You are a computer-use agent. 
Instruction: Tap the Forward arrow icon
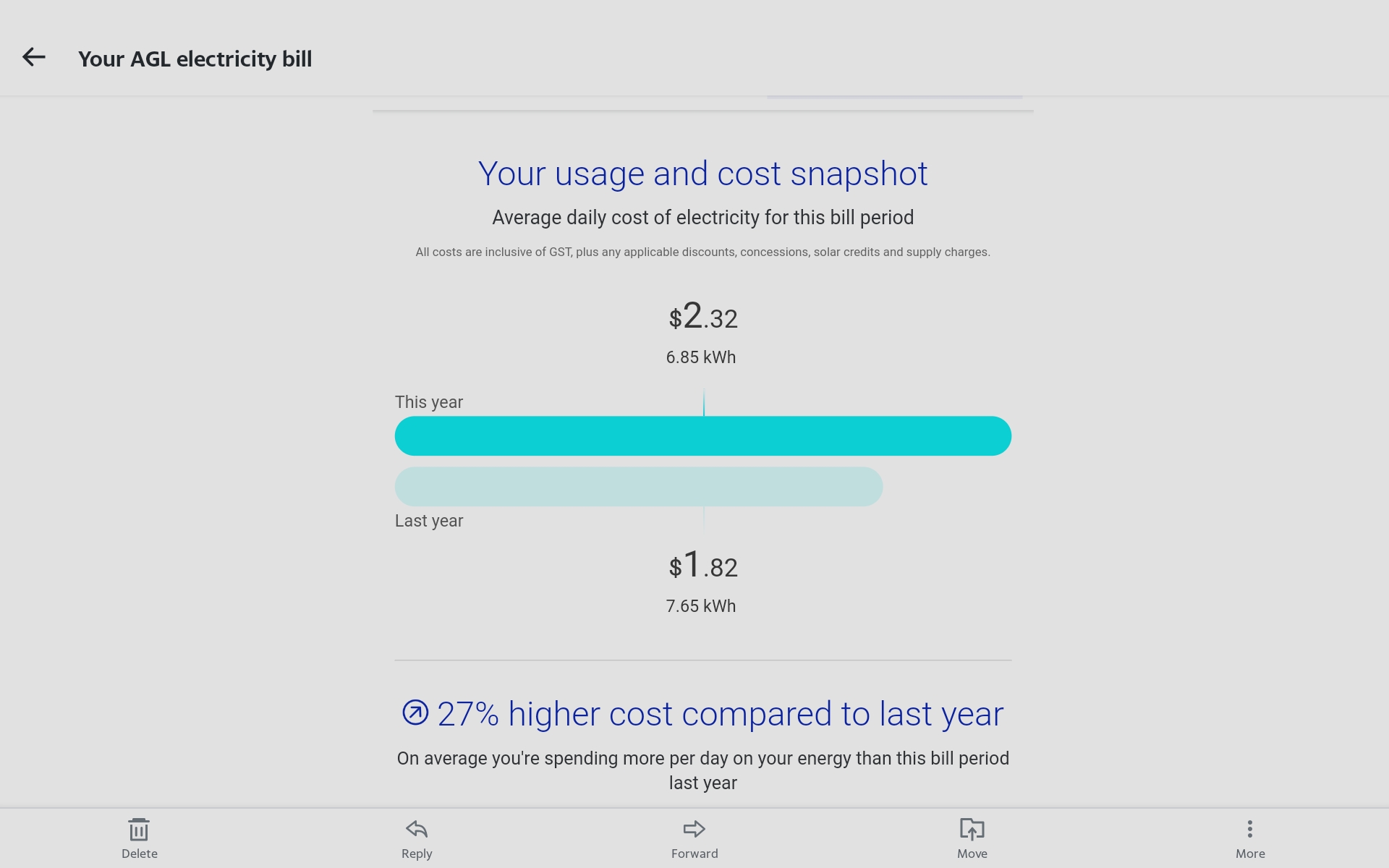click(x=694, y=829)
